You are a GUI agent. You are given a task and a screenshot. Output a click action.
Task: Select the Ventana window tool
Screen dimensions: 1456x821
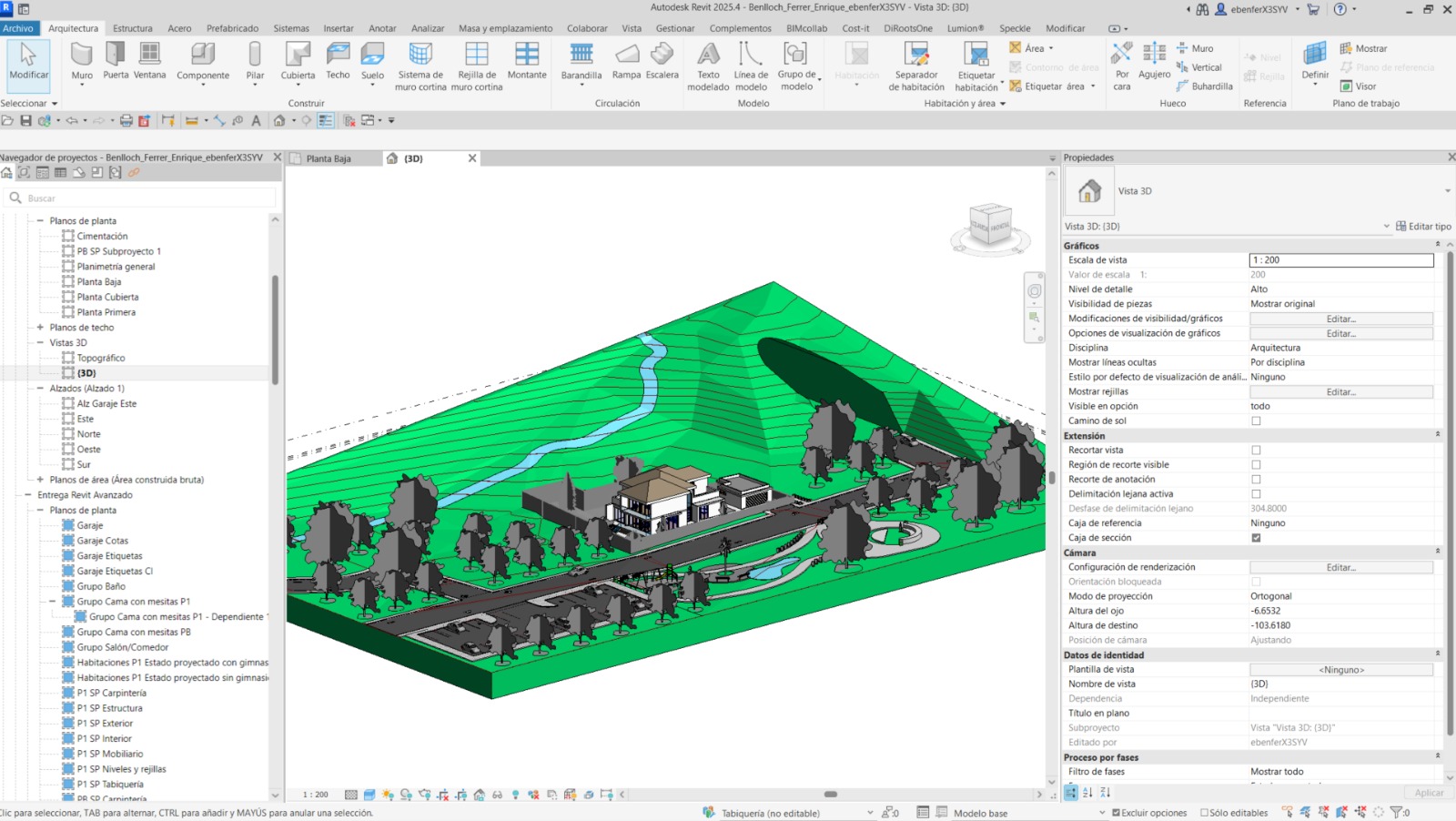pos(150,60)
